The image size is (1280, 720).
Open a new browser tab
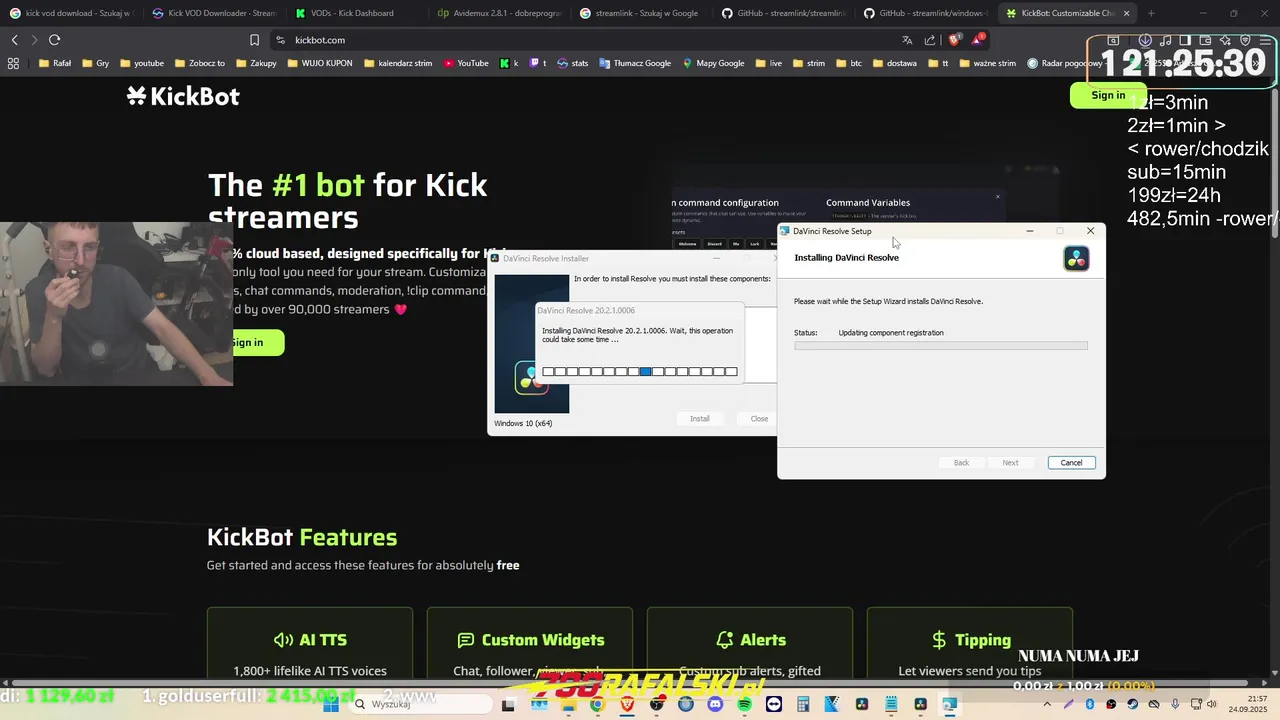pos(1151,13)
